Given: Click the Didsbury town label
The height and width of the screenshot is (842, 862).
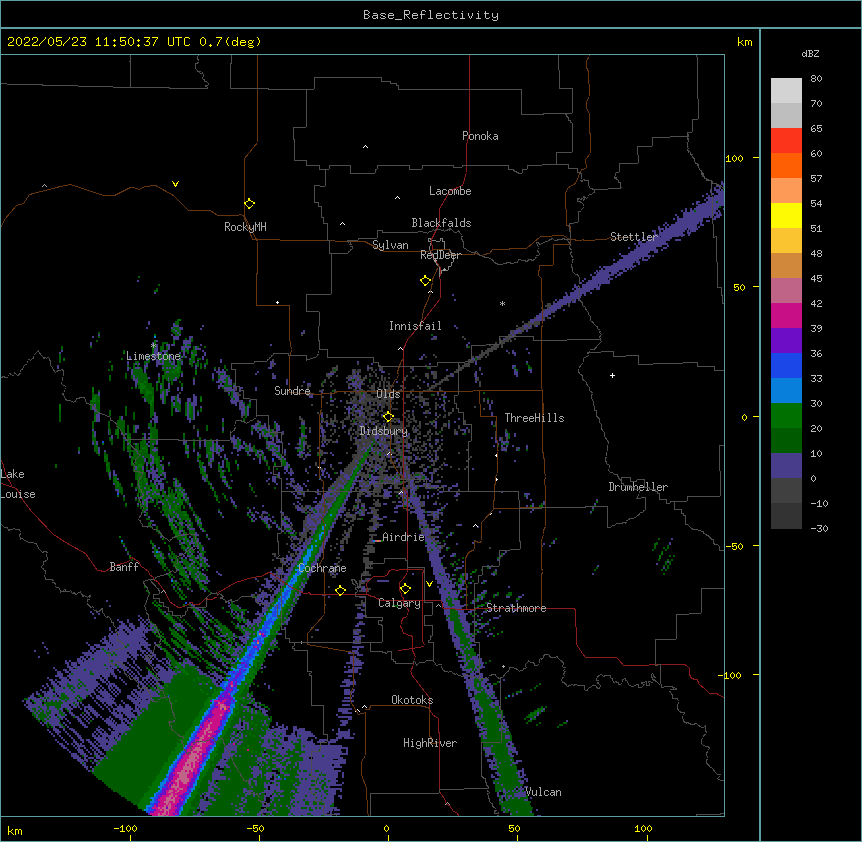Looking at the screenshot, I should coord(383,431).
